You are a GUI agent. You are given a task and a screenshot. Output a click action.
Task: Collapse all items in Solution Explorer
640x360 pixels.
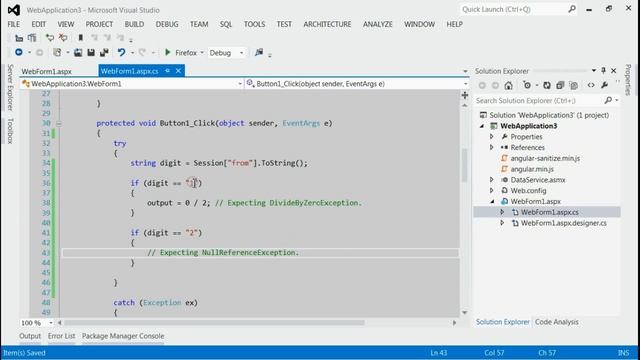point(560,85)
